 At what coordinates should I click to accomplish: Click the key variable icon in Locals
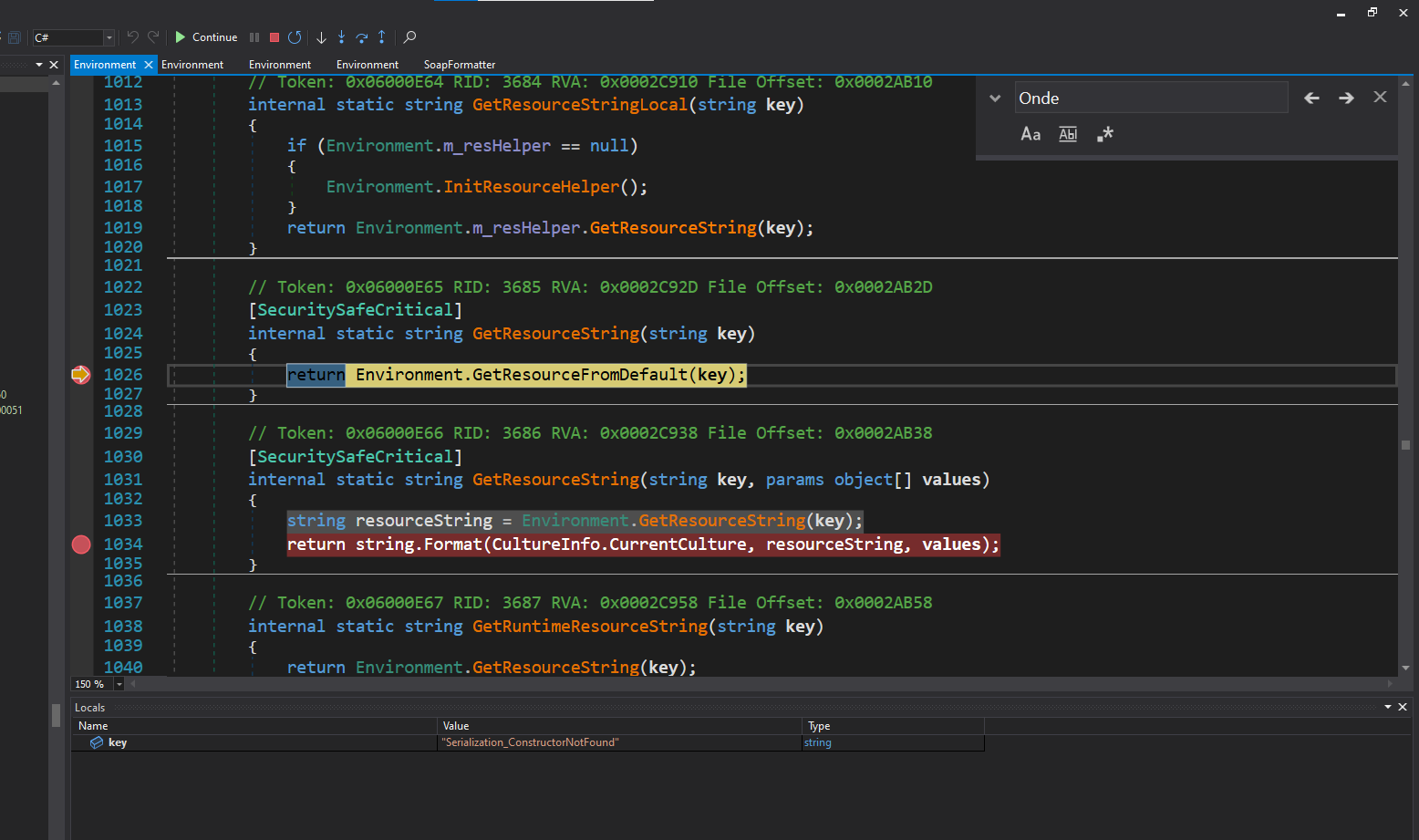pos(97,742)
